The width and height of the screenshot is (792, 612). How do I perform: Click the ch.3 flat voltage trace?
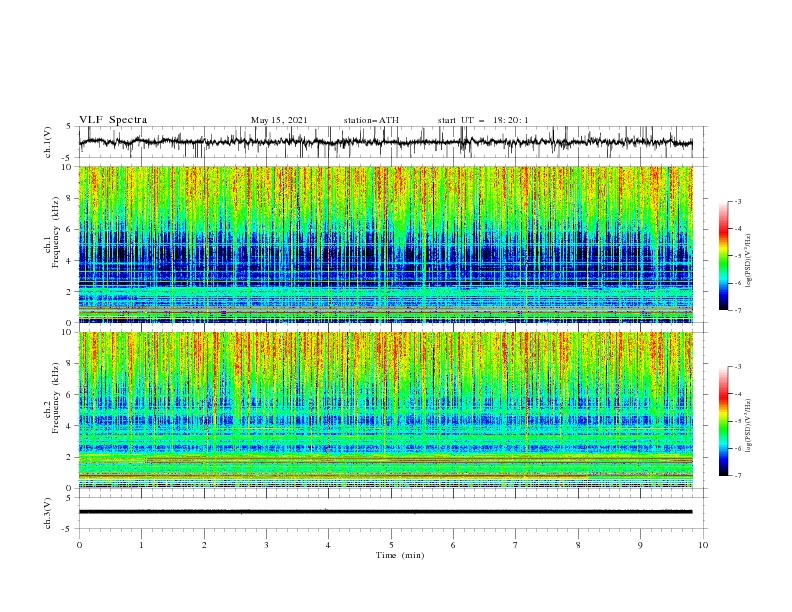(x=385, y=512)
